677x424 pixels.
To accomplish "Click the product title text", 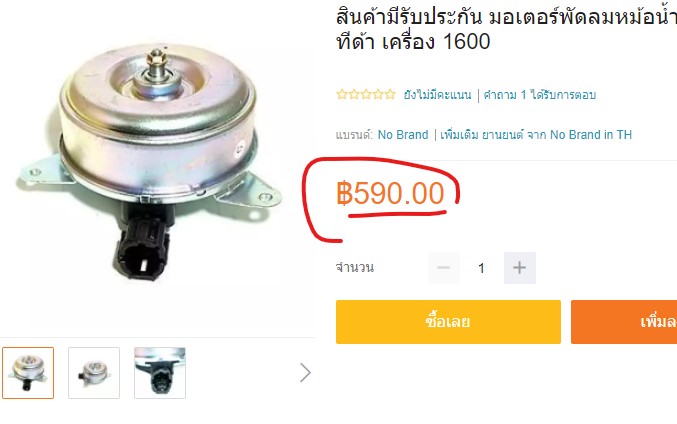I will 506,29.
